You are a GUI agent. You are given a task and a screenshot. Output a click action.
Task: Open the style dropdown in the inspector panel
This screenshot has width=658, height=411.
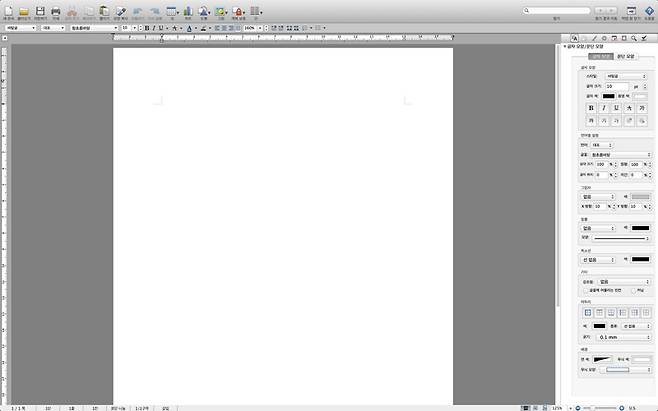[x=626, y=76]
